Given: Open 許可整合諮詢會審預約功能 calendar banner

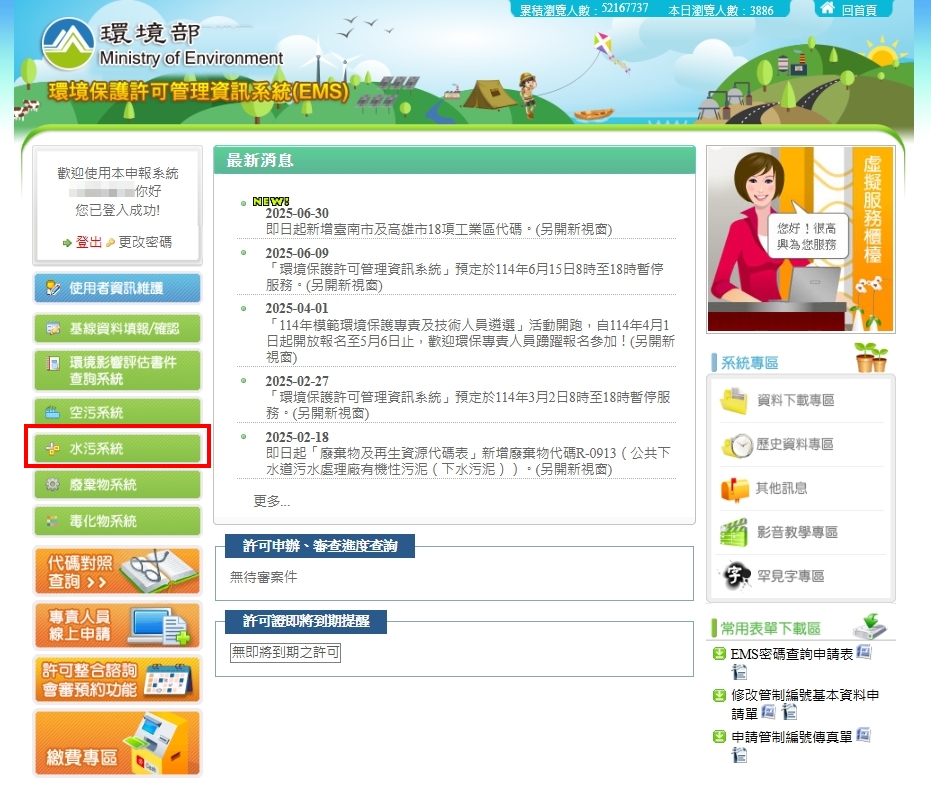Looking at the screenshot, I should click(x=117, y=679).
